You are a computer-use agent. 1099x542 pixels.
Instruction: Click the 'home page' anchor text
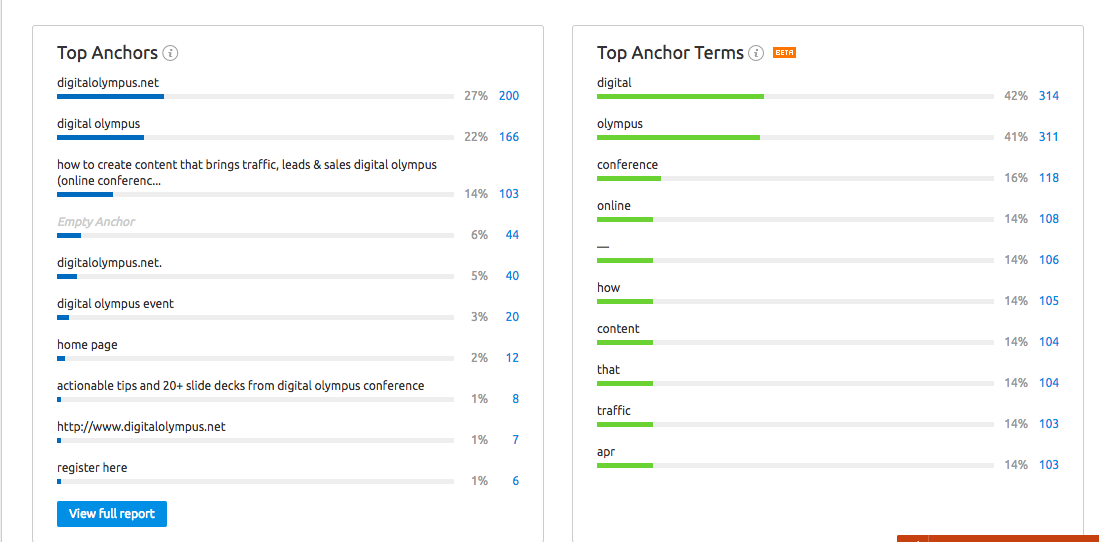click(87, 345)
